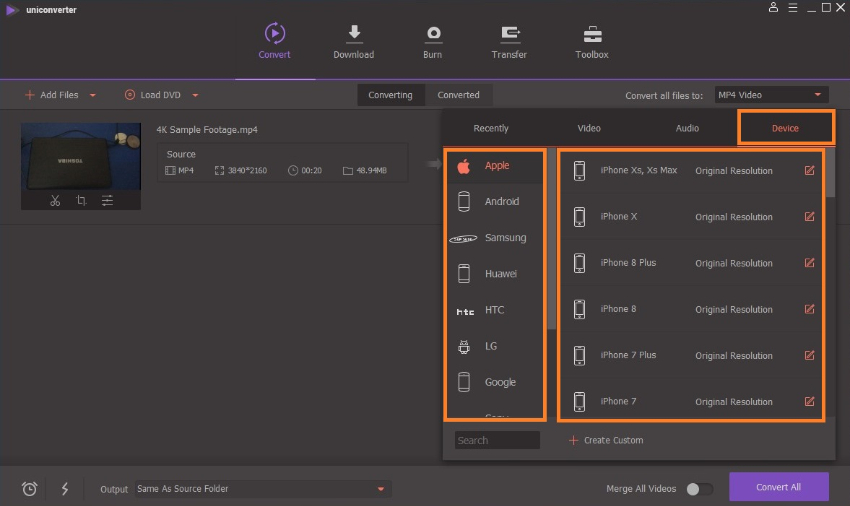Select the Apple device category
This screenshot has width=850, height=506.
494,166
